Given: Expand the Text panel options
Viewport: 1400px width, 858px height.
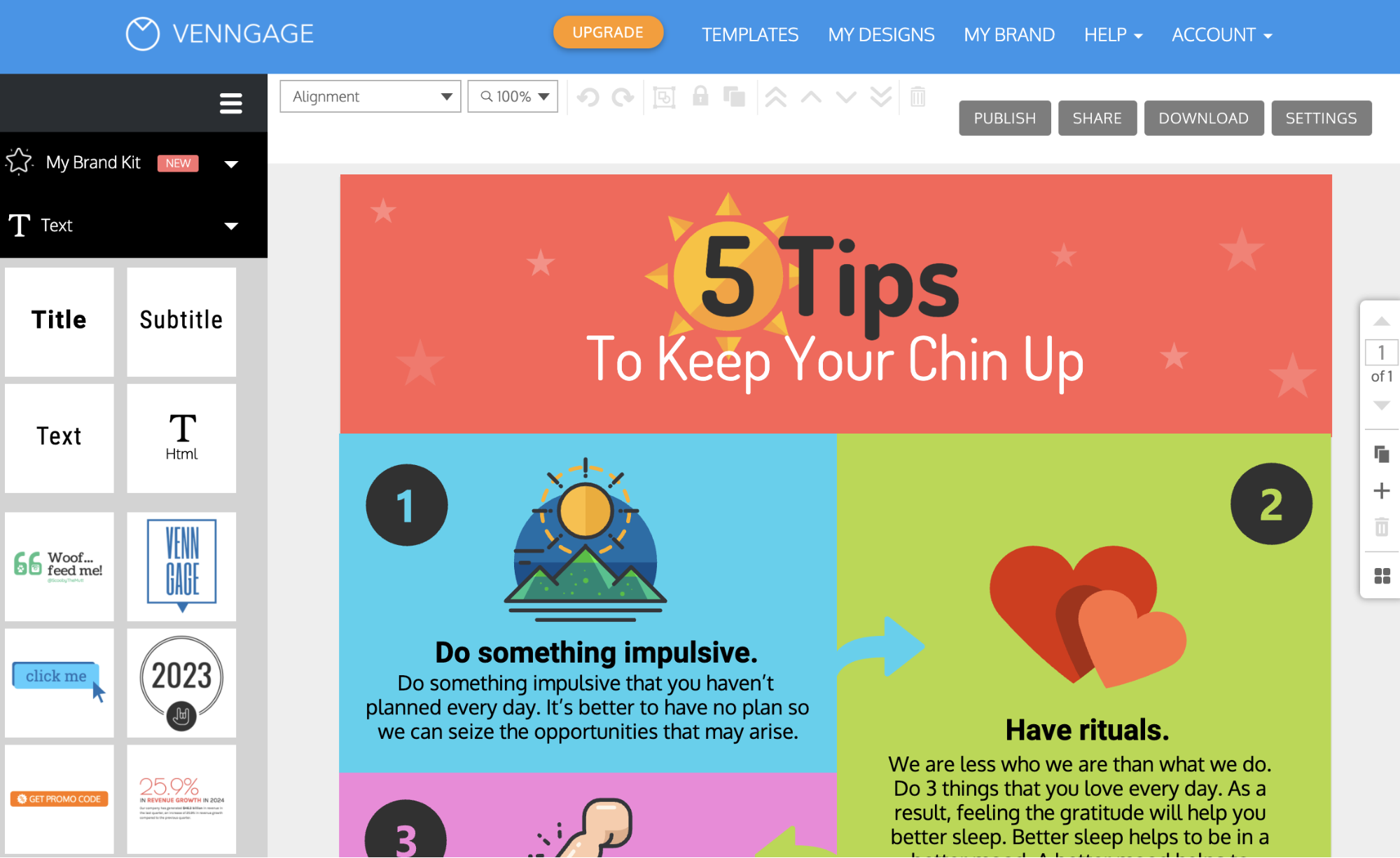Looking at the screenshot, I should [x=232, y=224].
